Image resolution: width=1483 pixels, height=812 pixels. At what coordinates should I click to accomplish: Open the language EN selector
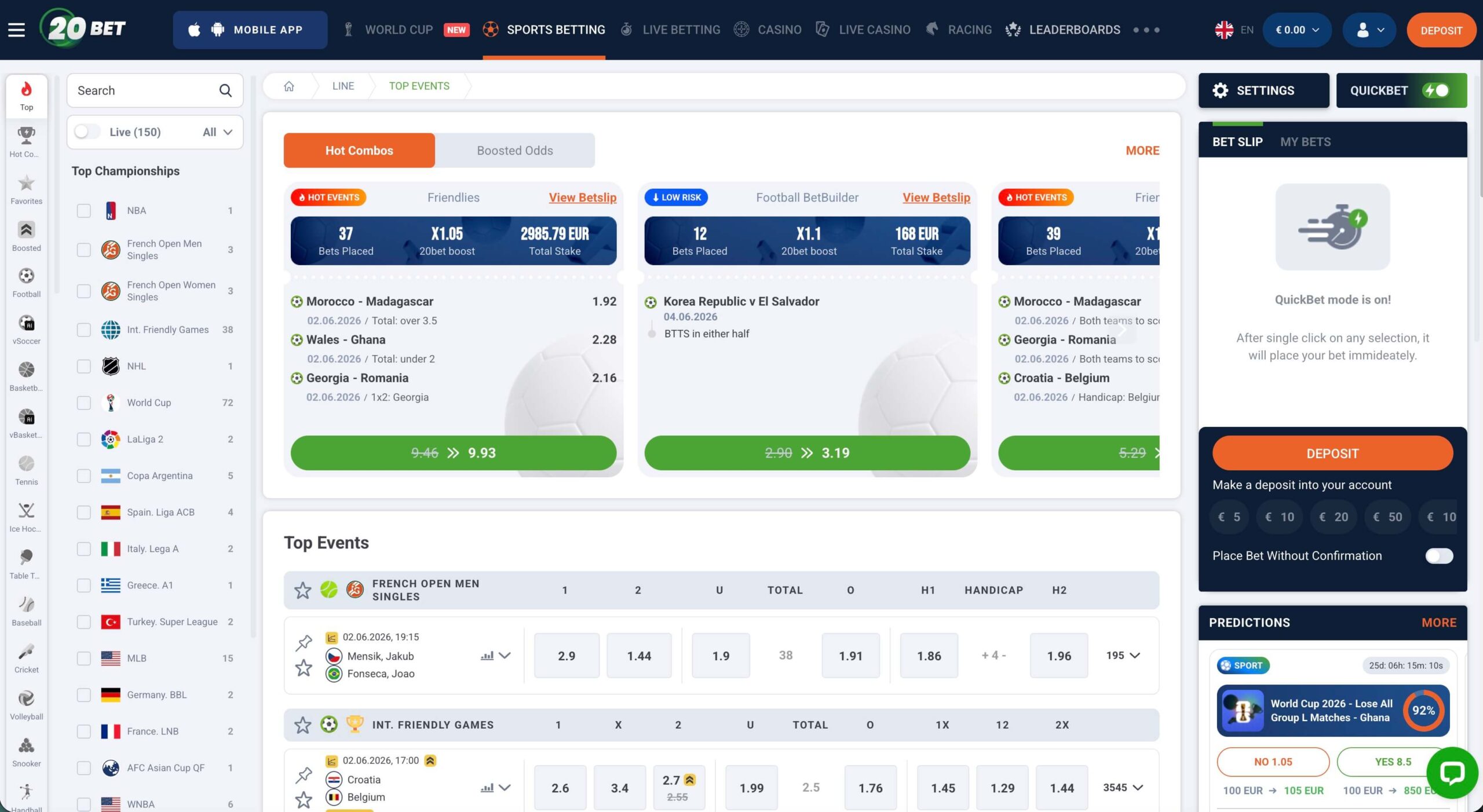(x=1234, y=30)
